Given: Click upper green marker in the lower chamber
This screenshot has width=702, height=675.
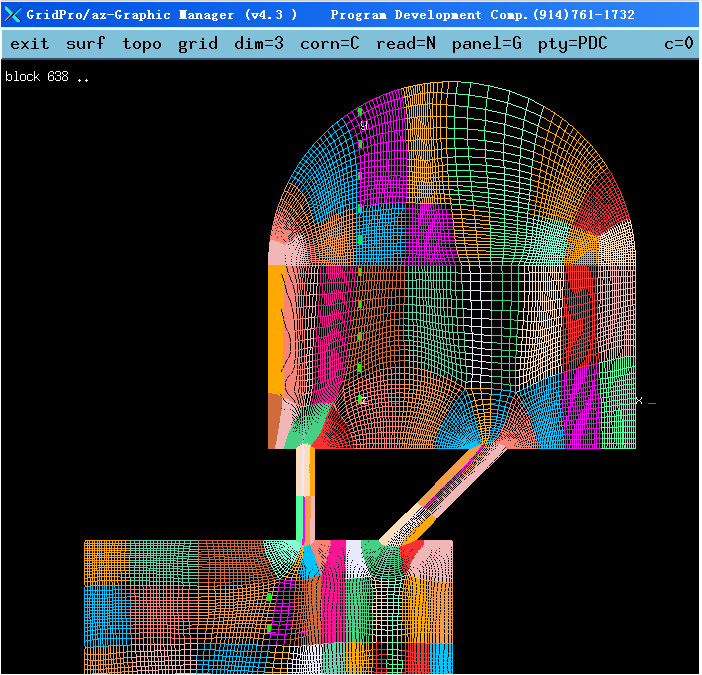Looking at the screenshot, I should (270, 597).
